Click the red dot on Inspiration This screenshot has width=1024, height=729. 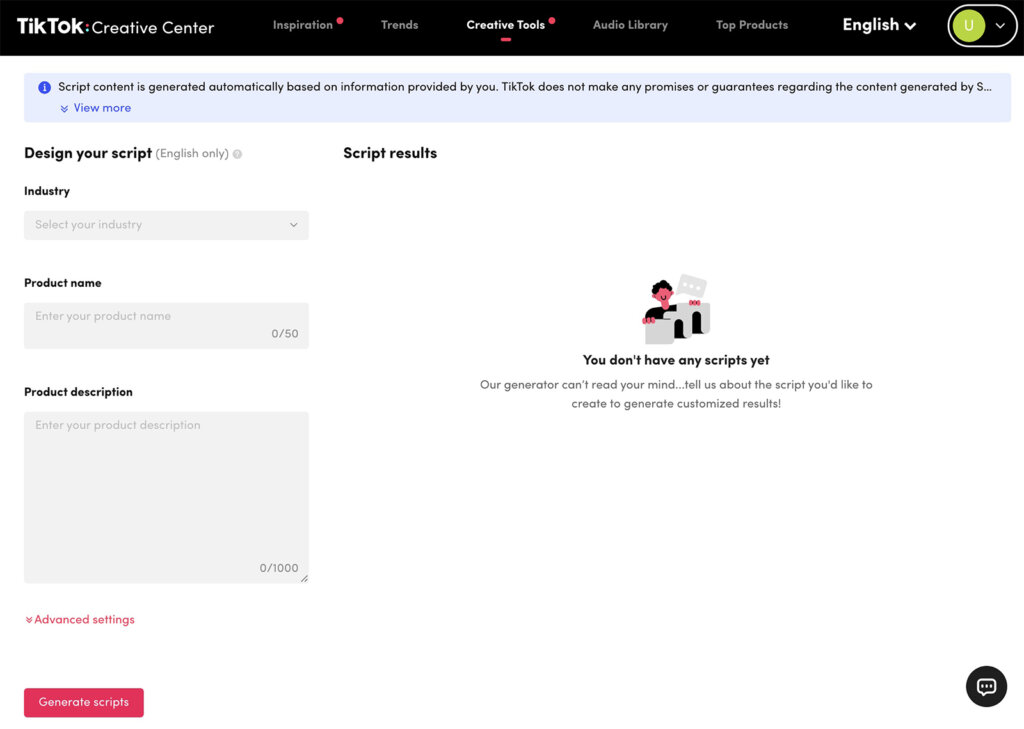point(339,18)
